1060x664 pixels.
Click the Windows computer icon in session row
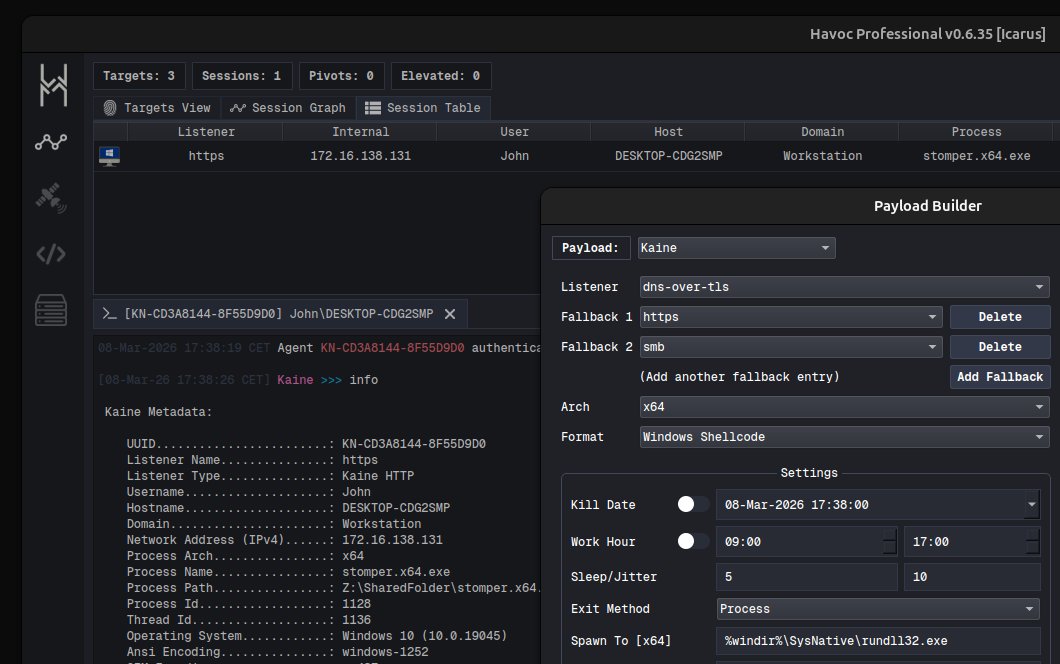pos(110,156)
